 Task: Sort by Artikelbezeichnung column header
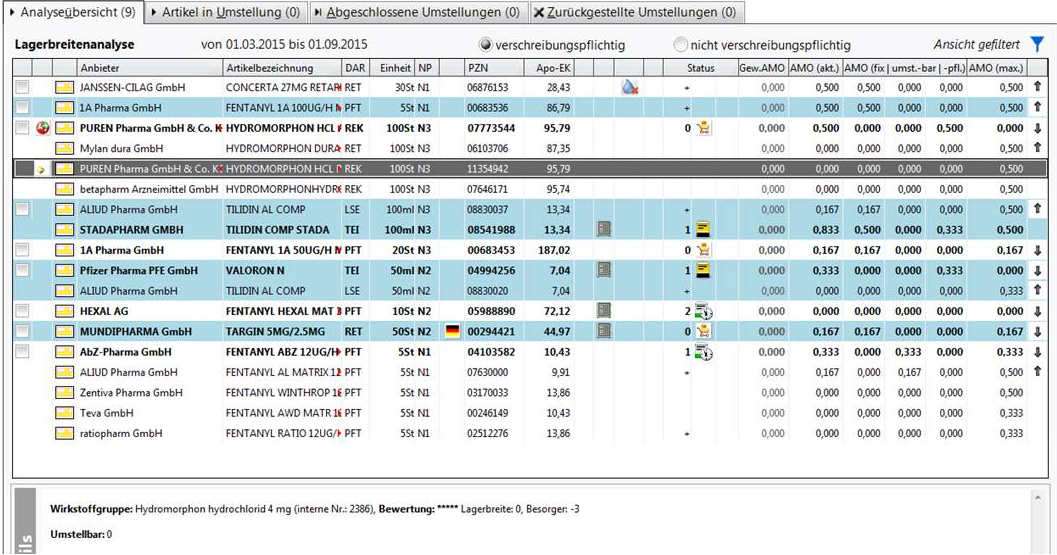tap(282, 68)
